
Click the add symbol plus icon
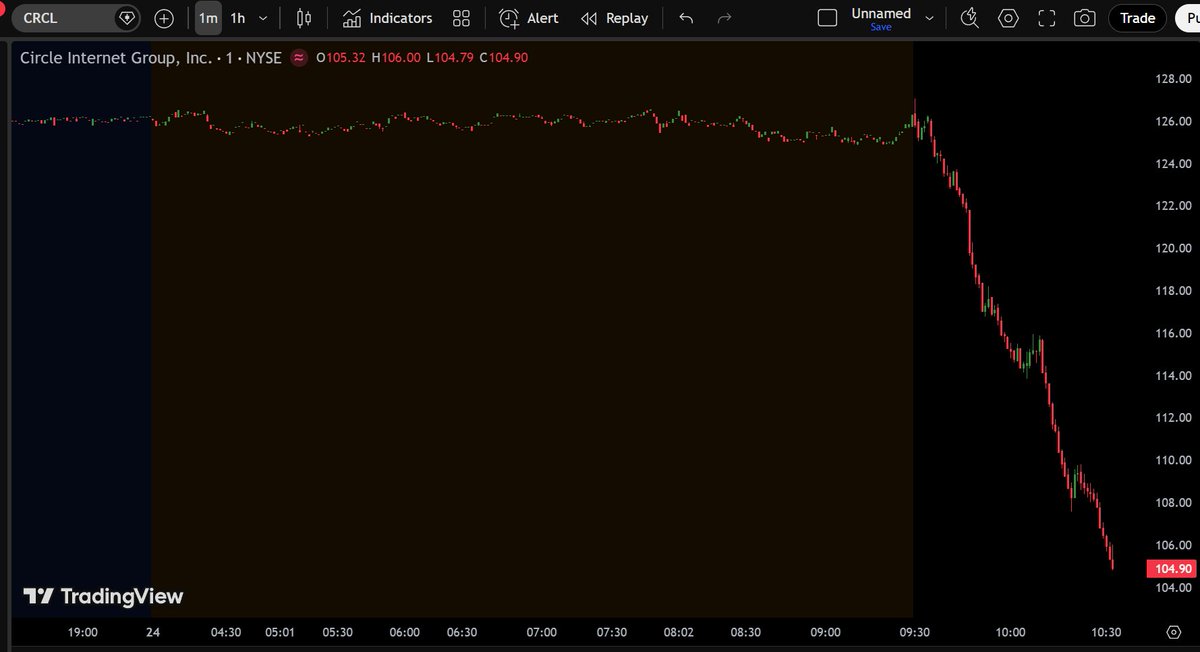[164, 18]
